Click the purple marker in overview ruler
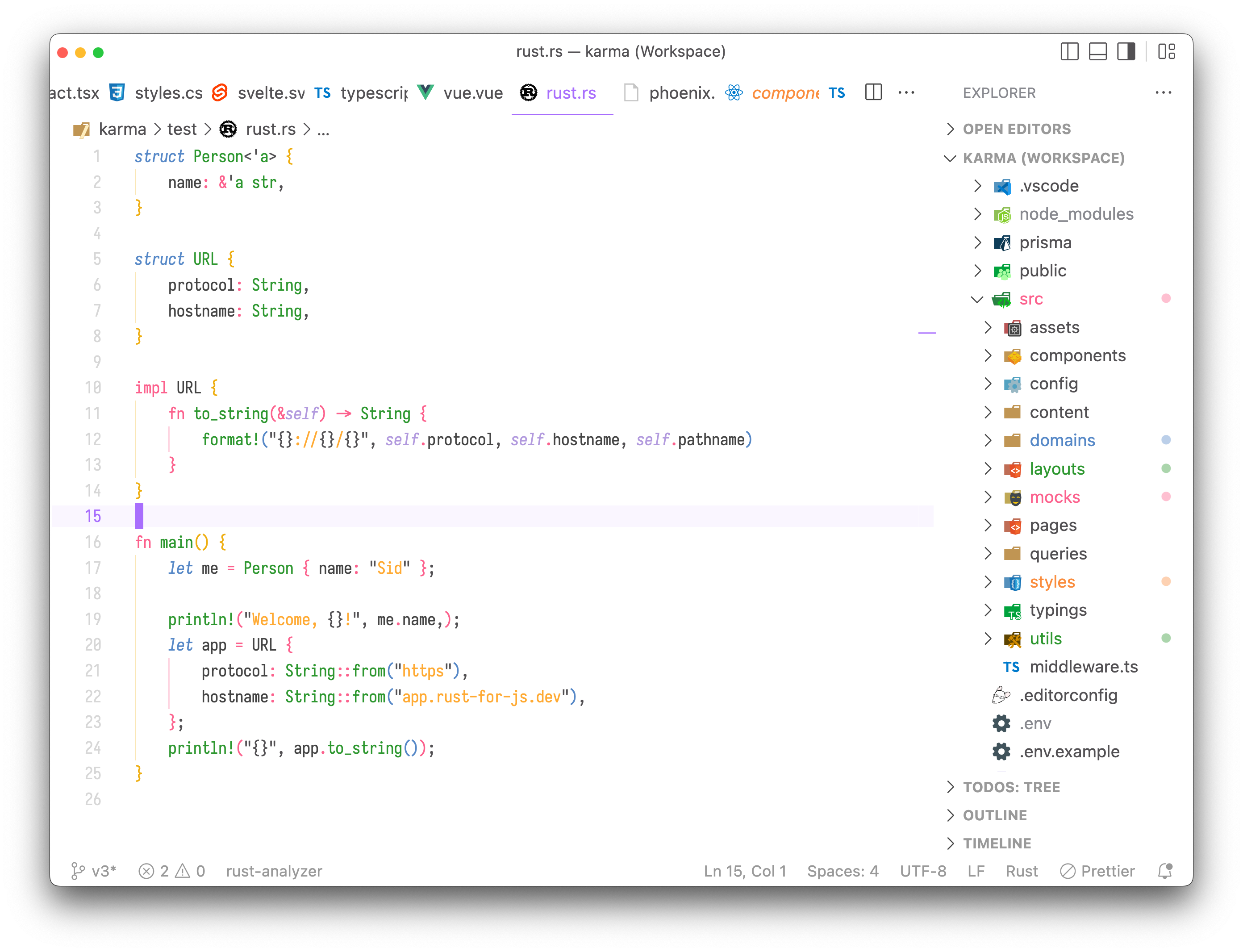This screenshot has height=952, width=1243. 926,333
